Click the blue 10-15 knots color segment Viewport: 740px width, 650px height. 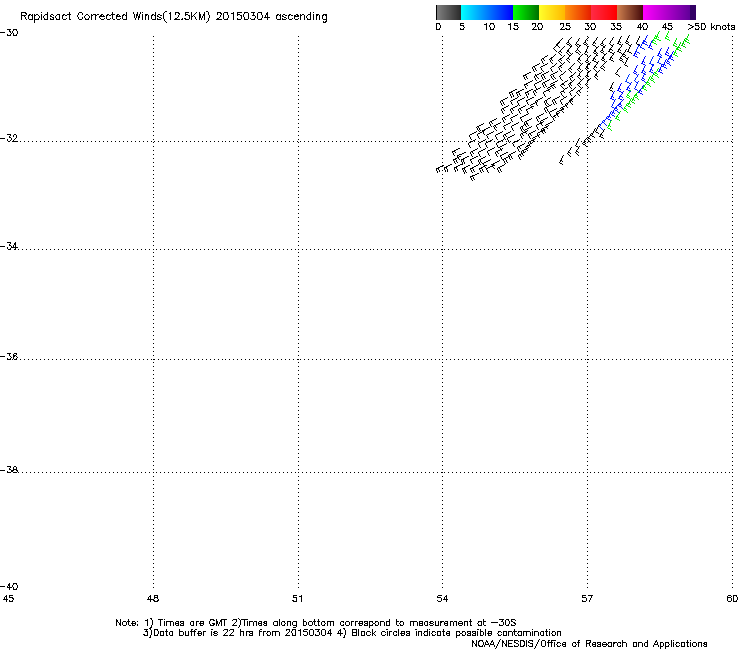click(500, 12)
